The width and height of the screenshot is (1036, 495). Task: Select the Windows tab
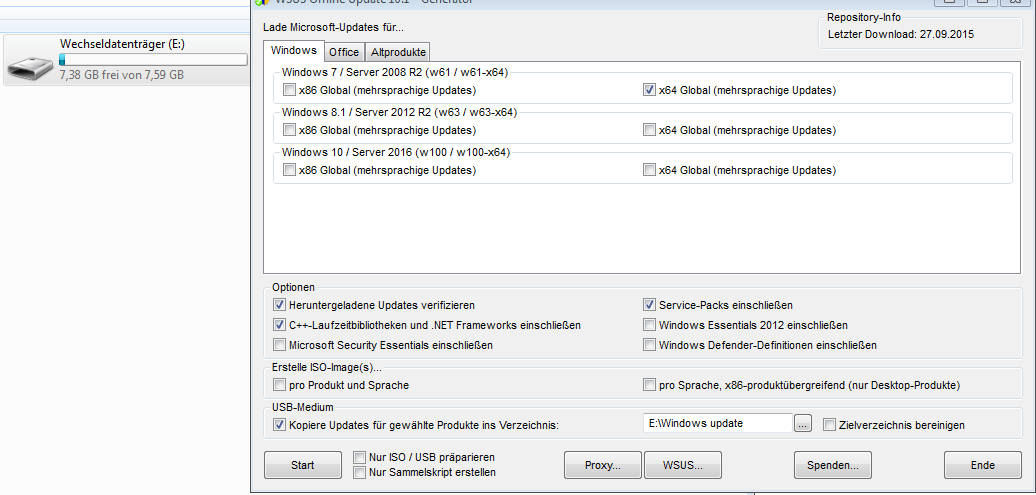pos(294,50)
